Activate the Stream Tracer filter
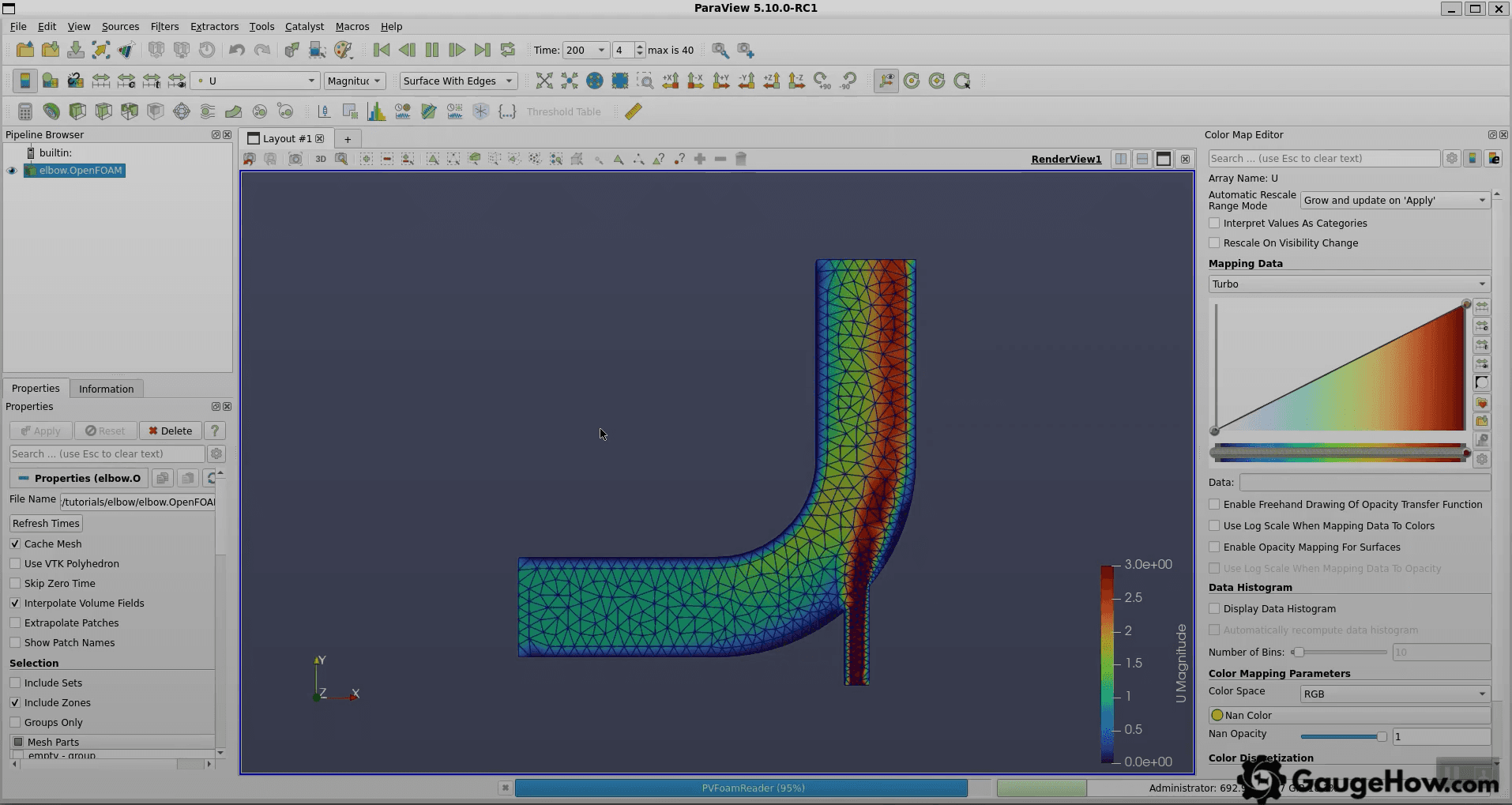 pos(207,111)
